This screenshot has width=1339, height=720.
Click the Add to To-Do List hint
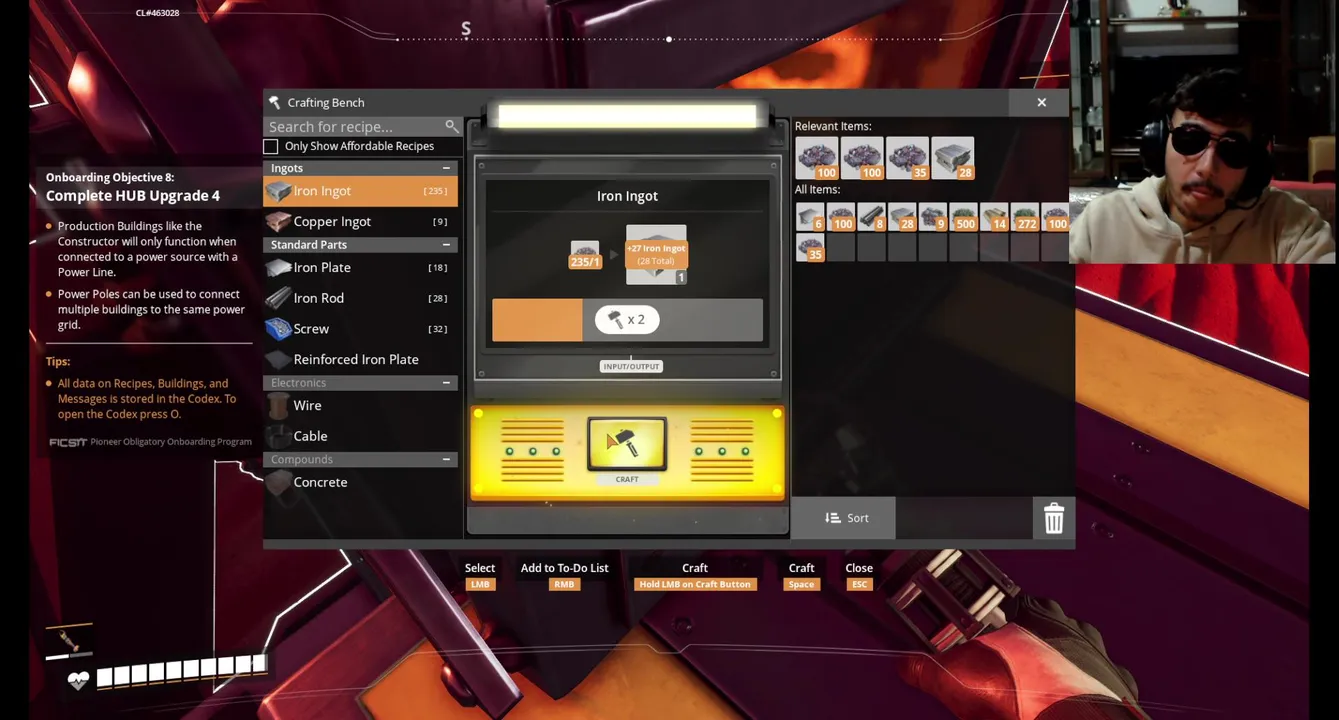click(x=564, y=576)
